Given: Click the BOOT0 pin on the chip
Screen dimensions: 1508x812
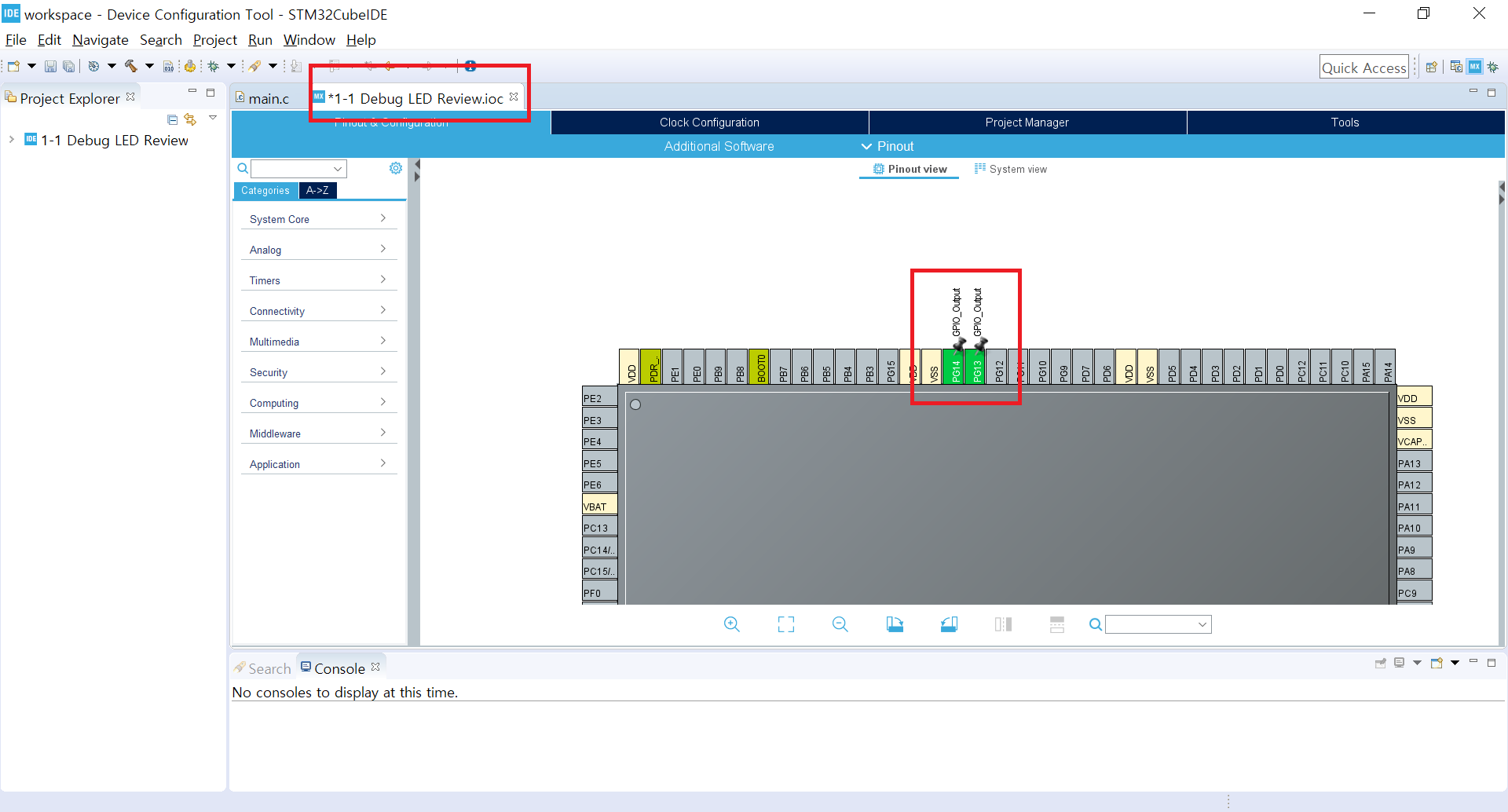Looking at the screenshot, I should 760,368.
